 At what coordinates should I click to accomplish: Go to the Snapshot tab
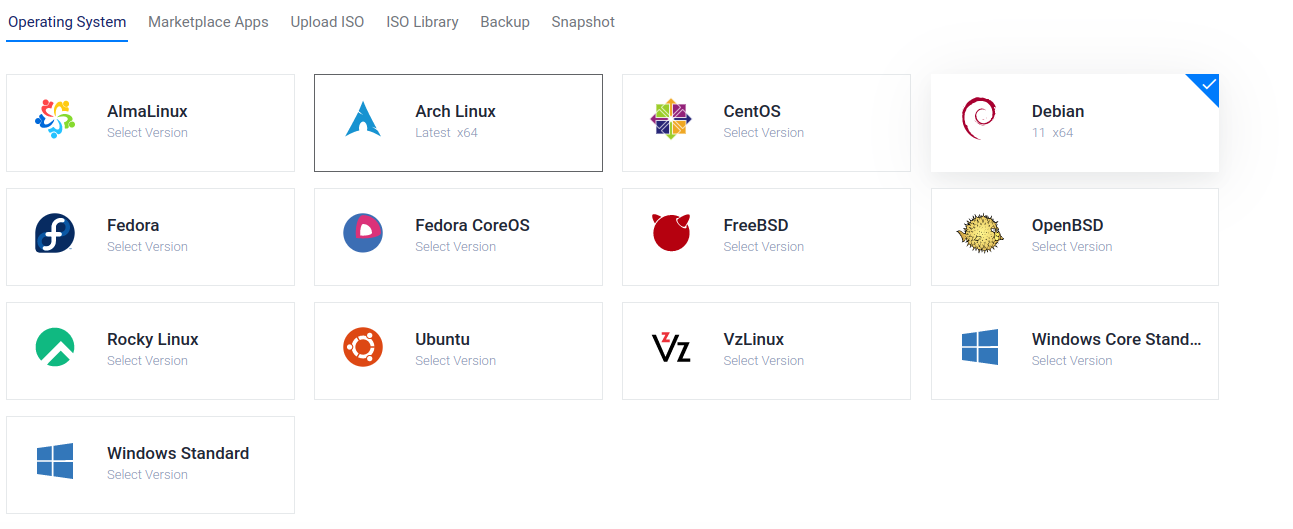coord(583,22)
